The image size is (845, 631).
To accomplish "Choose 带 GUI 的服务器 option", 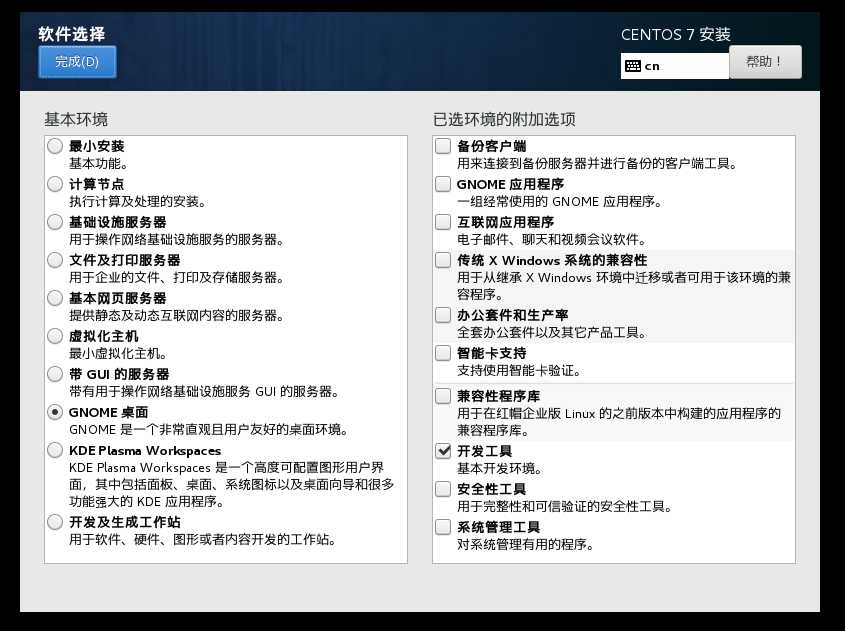I will pyautogui.click(x=55, y=374).
